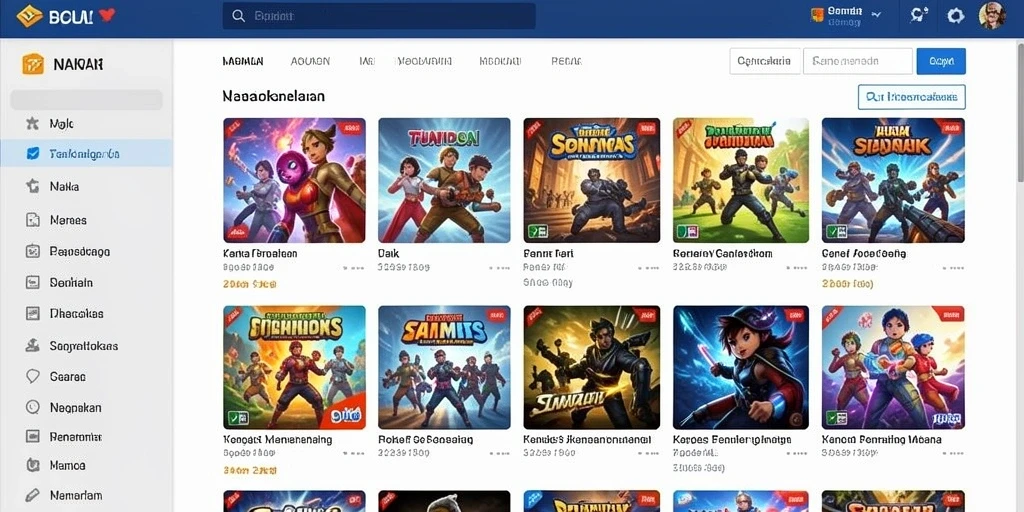Open the Mamoa sidebar icon
This screenshot has height=512, width=1024.
click(x=33, y=466)
